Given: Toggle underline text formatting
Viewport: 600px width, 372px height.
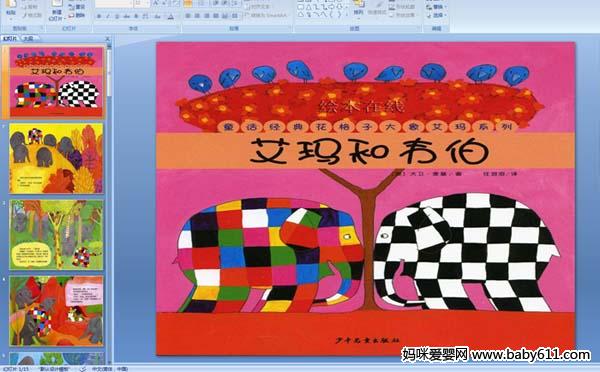Looking at the screenshot, I should click(117, 16).
